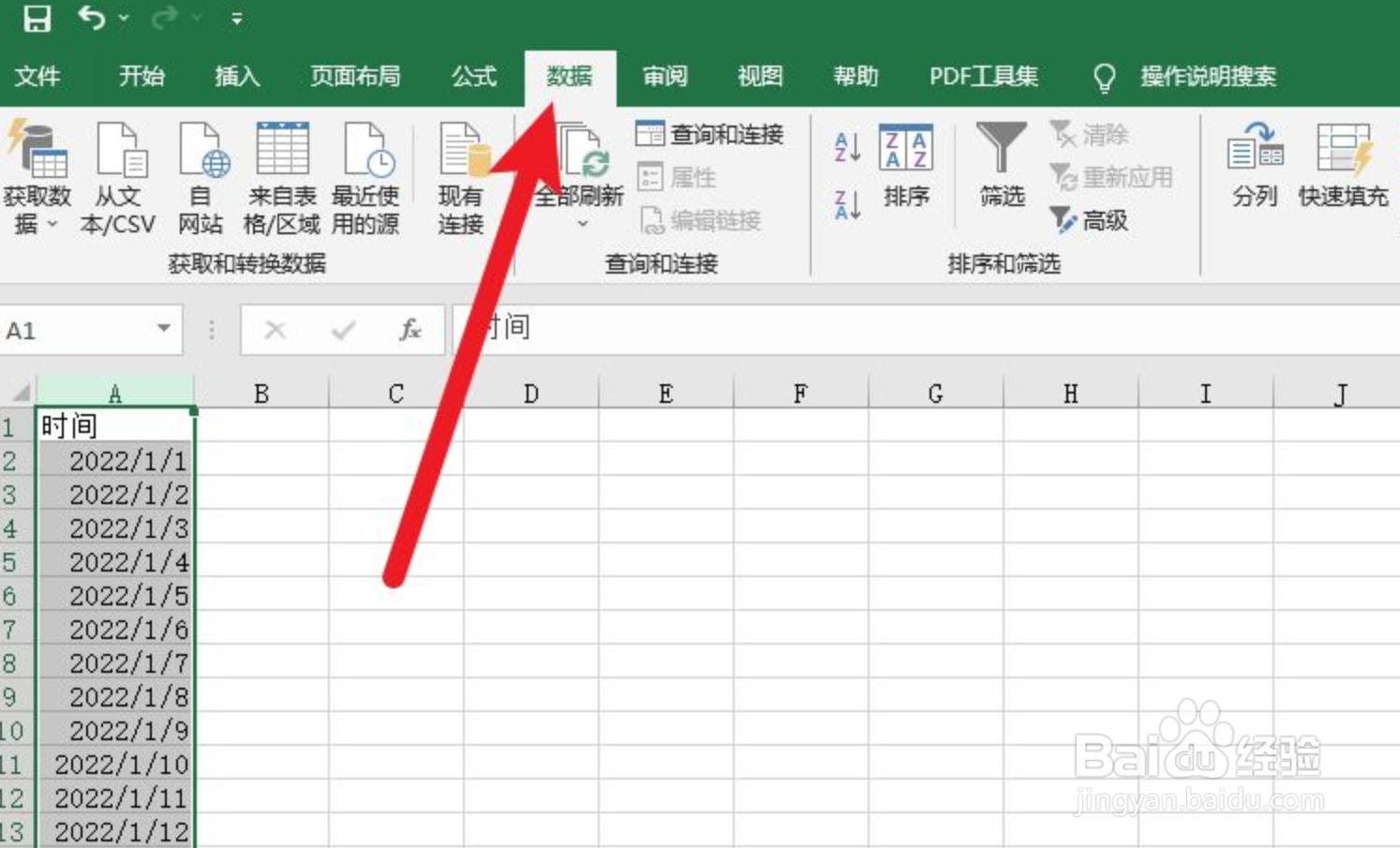Expand the 全部刷新 dropdown arrow
Image resolution: width=1400 pixels, height=848 pixels.
[582, 224]
